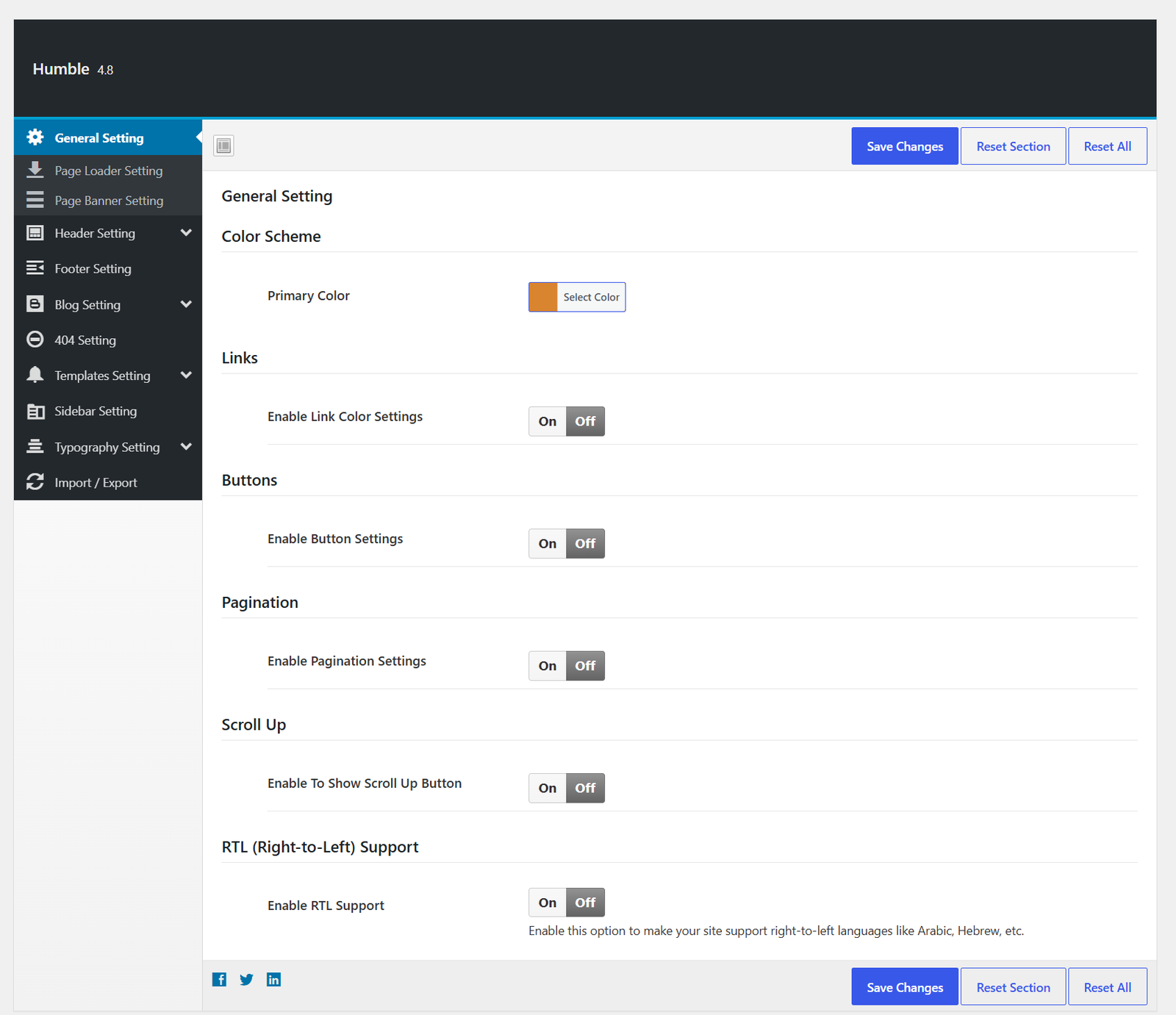The width and height of the screenshot is (1176, 1015).
Task: Click the Templates Setting bell icon
Action: (x=35, y=375)
